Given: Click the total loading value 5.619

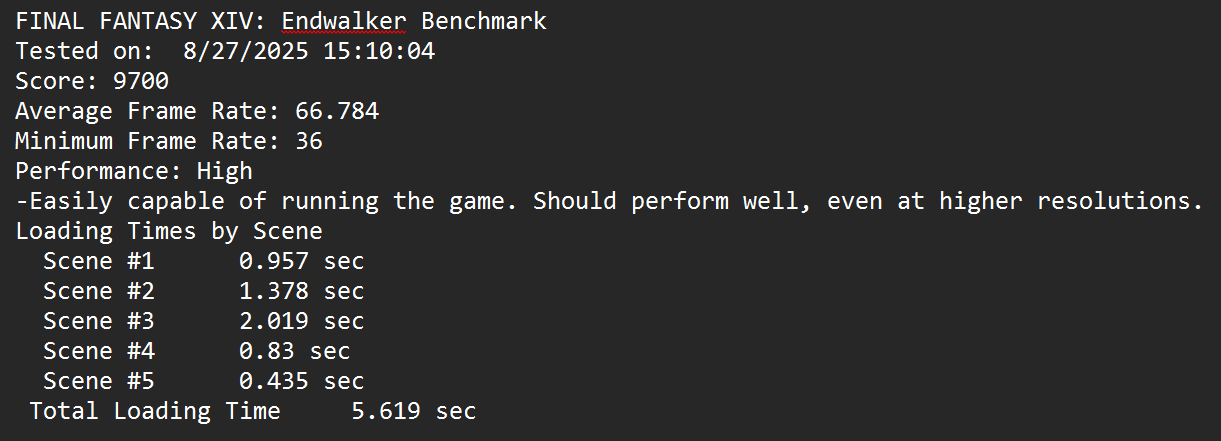Looking at the screenshot, I should pos(386,411).
